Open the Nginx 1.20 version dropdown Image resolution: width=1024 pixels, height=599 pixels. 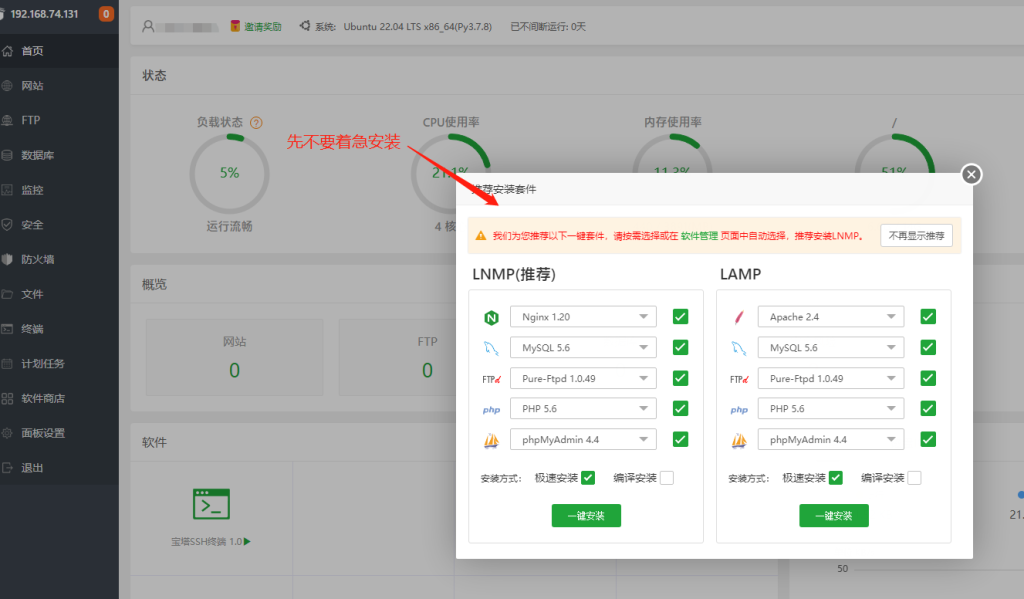point(583,317)
